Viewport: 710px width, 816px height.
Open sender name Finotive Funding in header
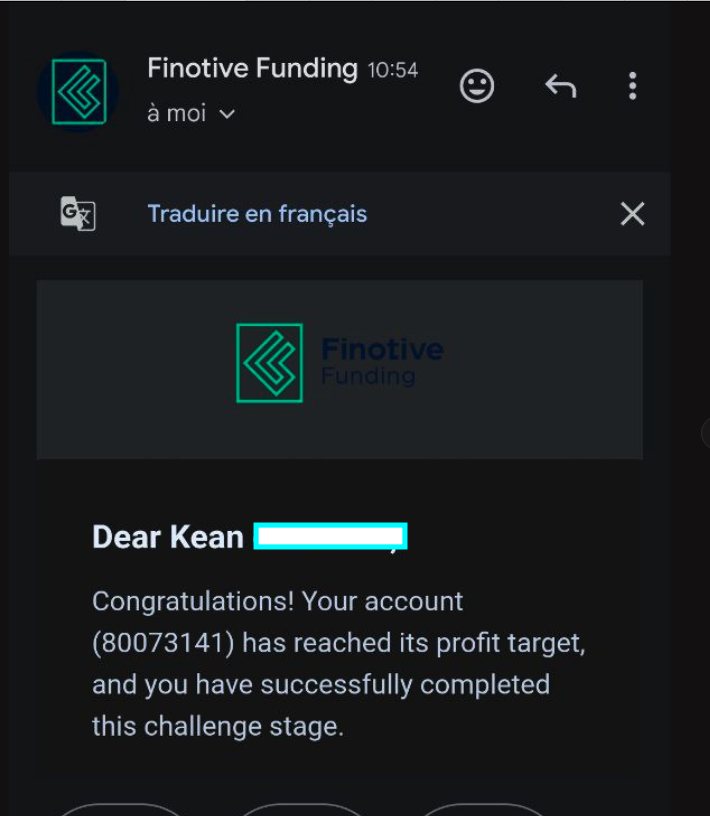click(x=252, y=68)
